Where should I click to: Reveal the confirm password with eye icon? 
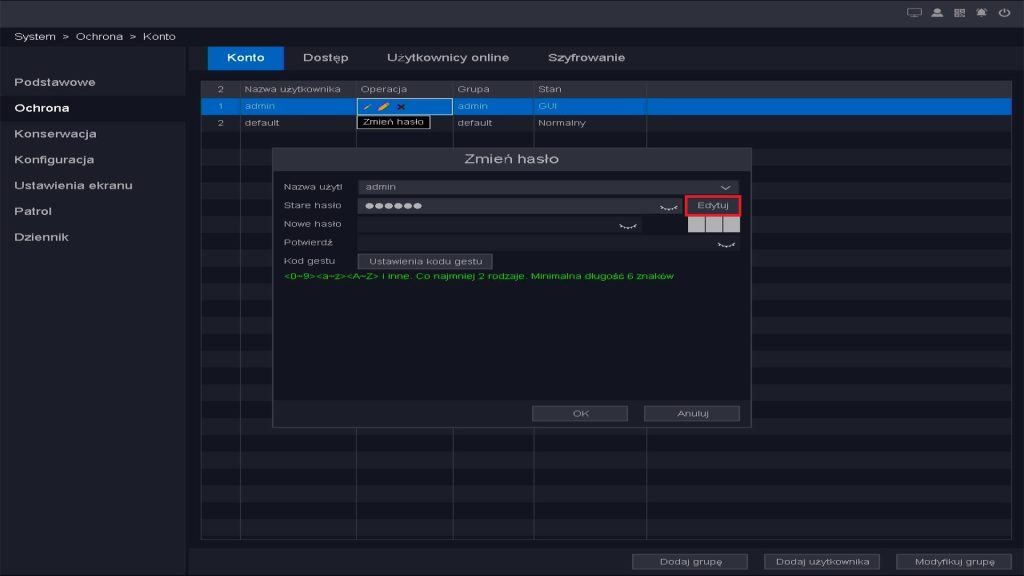coord(726,243)
